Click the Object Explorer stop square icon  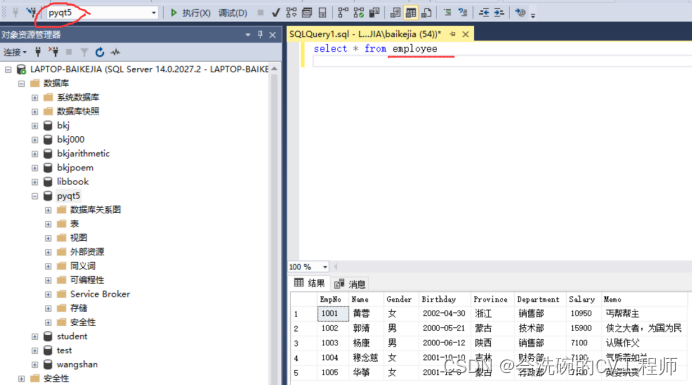69,52
